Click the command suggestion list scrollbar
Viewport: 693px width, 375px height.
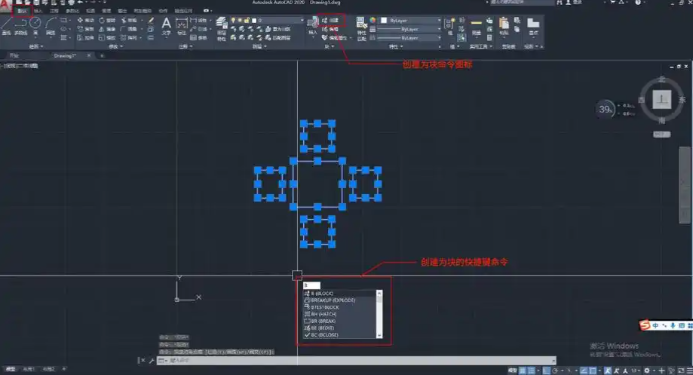379,314
